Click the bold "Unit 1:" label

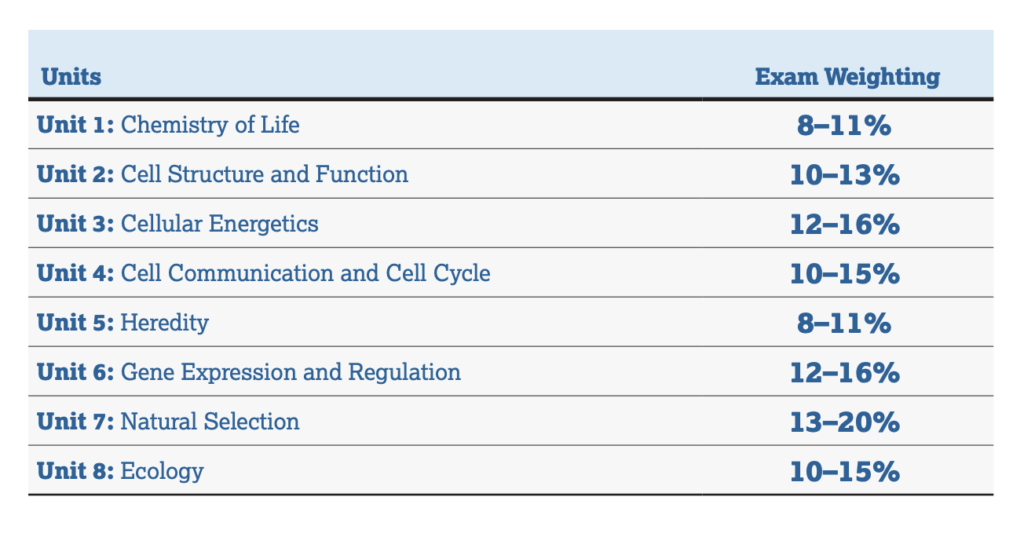pos(76,125)
